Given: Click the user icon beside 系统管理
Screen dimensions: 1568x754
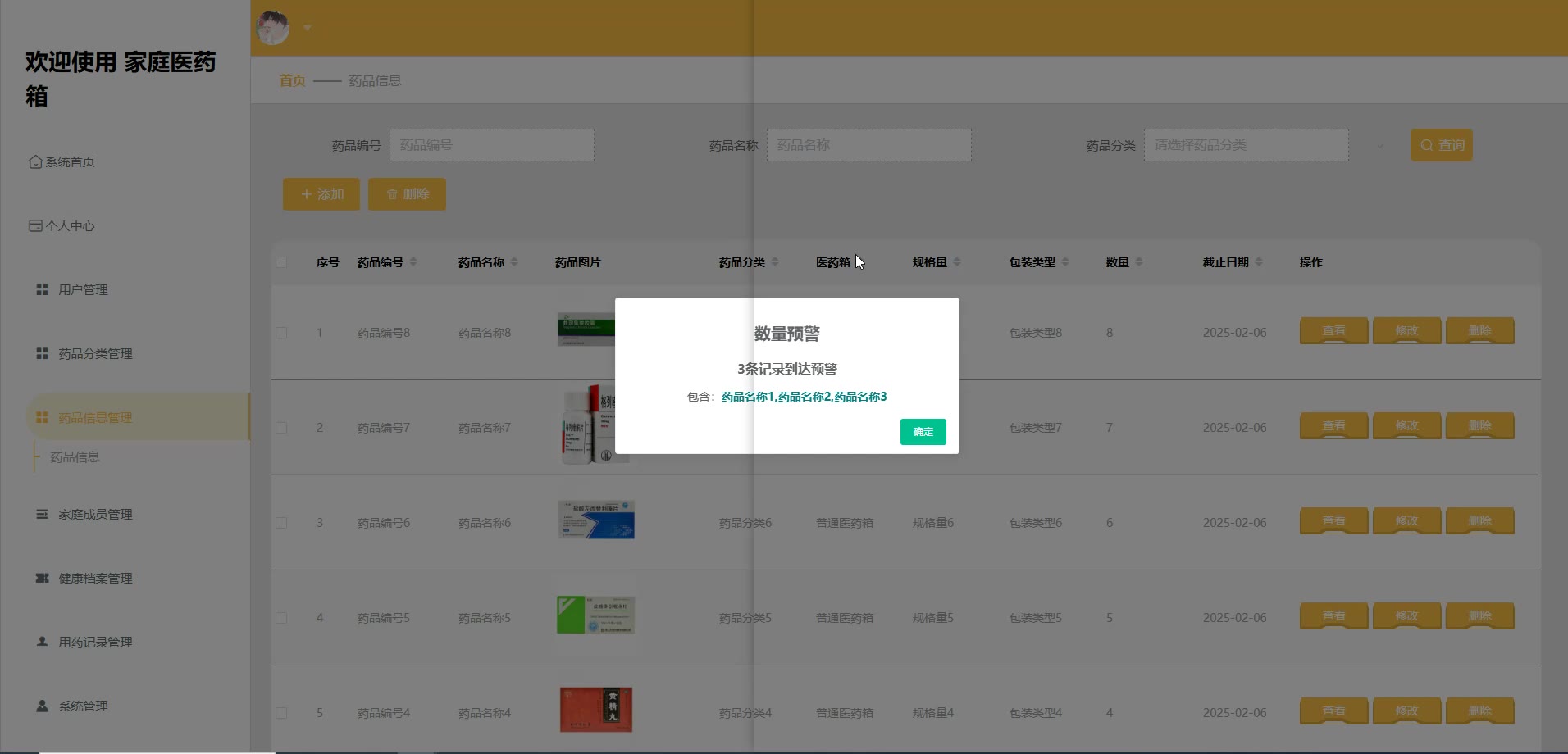Looking at the screenshot, I should click(42, 706).
